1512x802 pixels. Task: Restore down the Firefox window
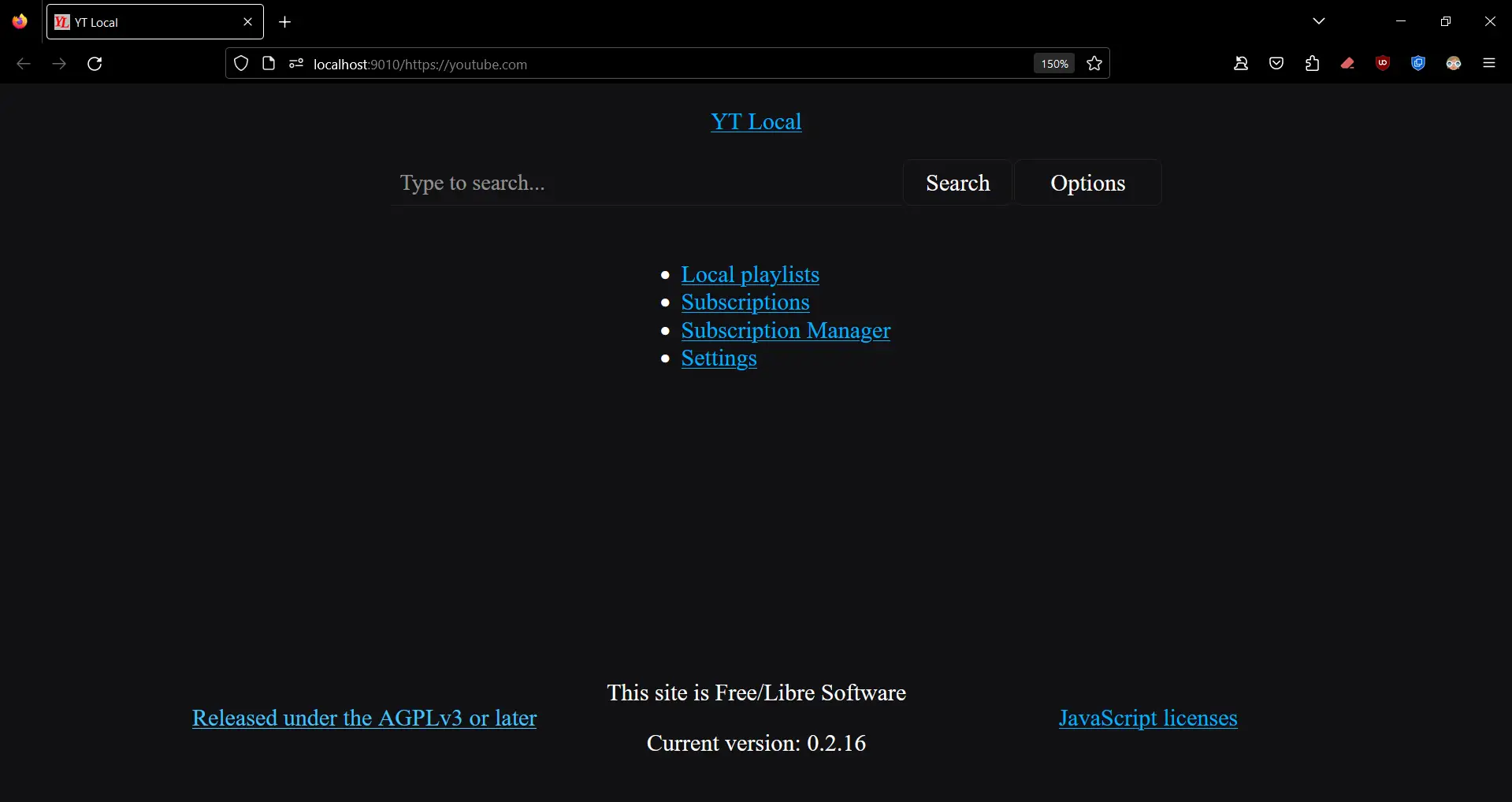(x=1445, y=21)
